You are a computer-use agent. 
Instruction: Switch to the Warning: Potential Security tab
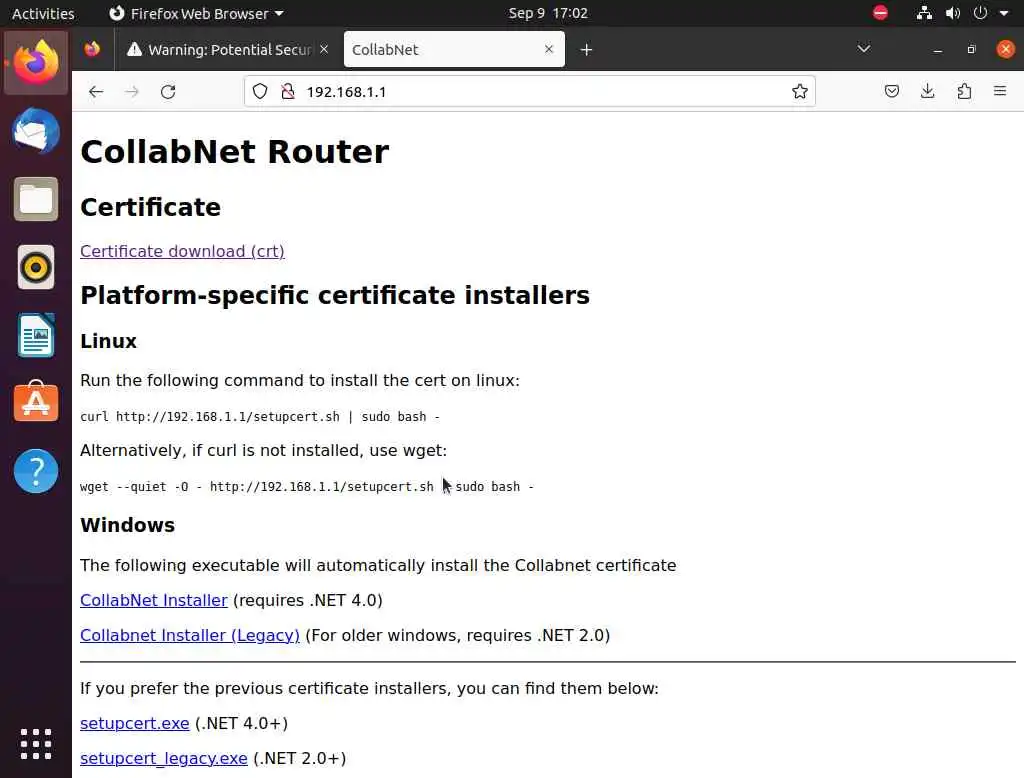[x=219, y=50]
